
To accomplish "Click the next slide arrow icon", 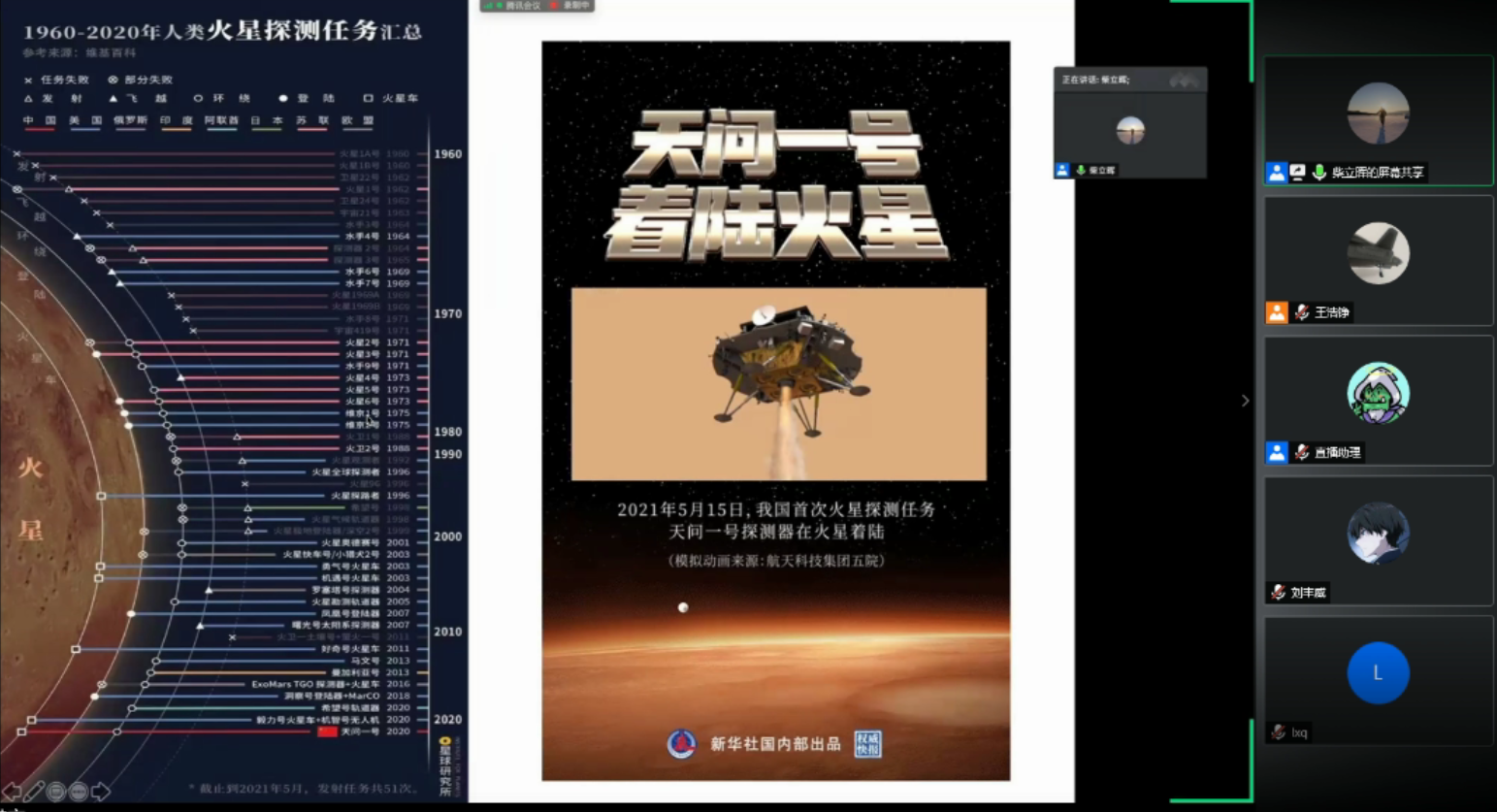I will tap(101, 792).
